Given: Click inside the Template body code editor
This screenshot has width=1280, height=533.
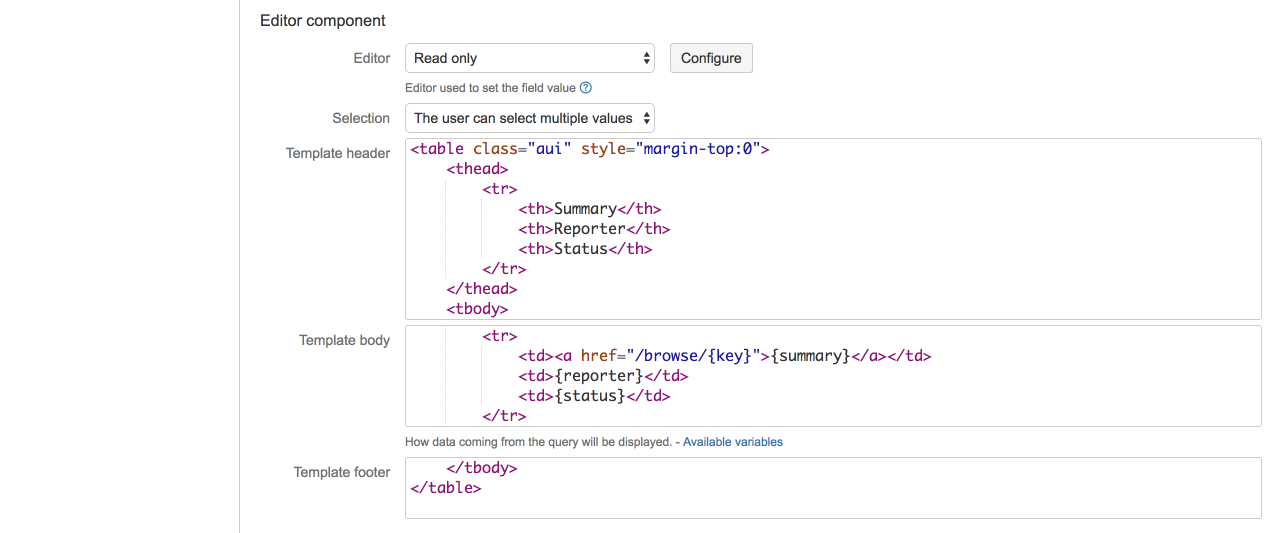Looking at the screenshot, I should (x=833, y=376).
